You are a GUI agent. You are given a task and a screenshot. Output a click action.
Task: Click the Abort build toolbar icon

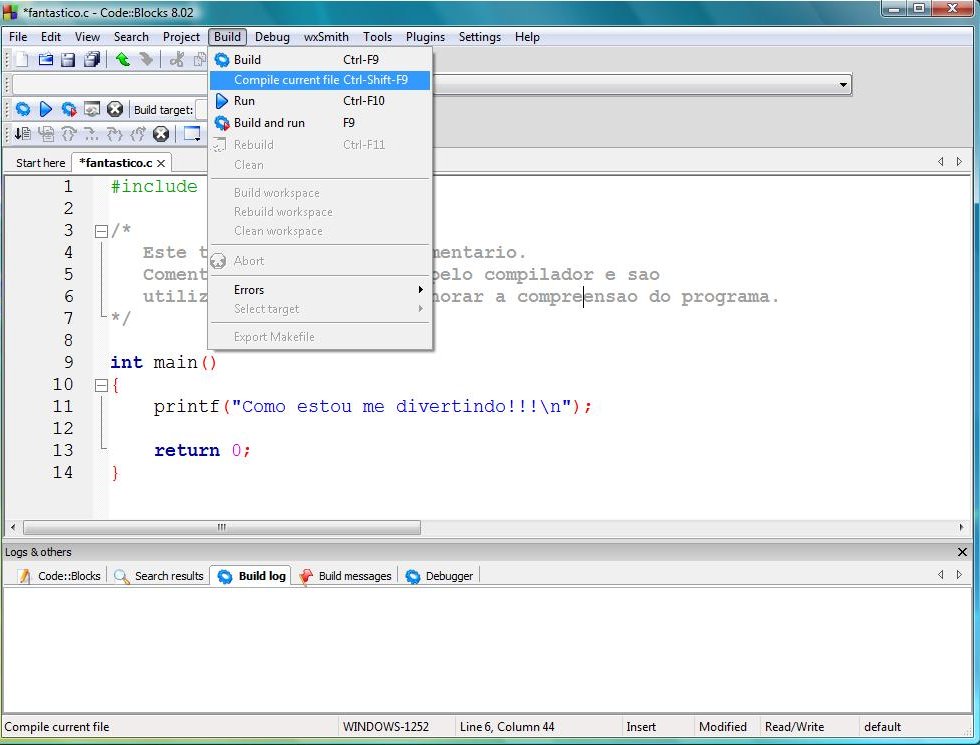[x=115, y=109]
